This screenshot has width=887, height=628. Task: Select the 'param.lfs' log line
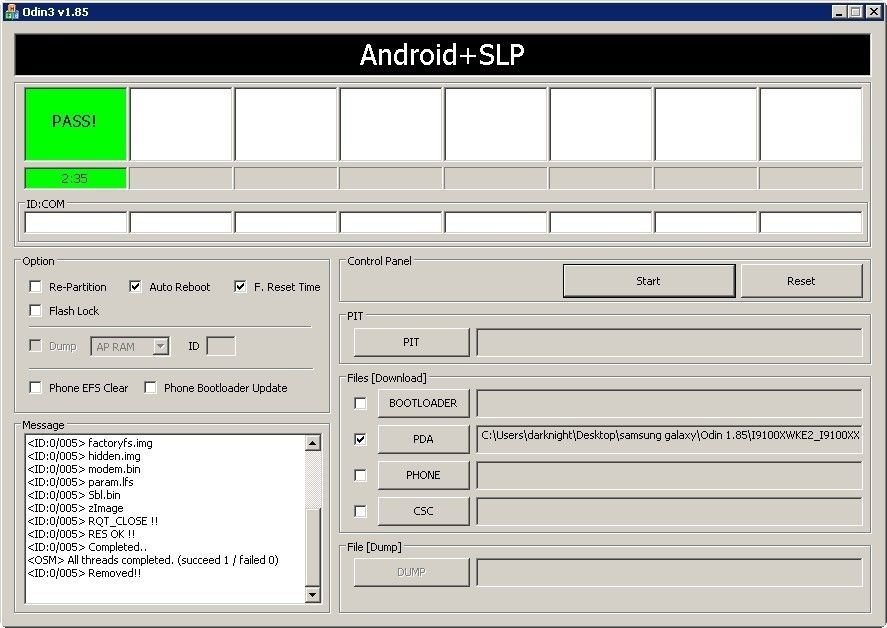coord(80,482)
